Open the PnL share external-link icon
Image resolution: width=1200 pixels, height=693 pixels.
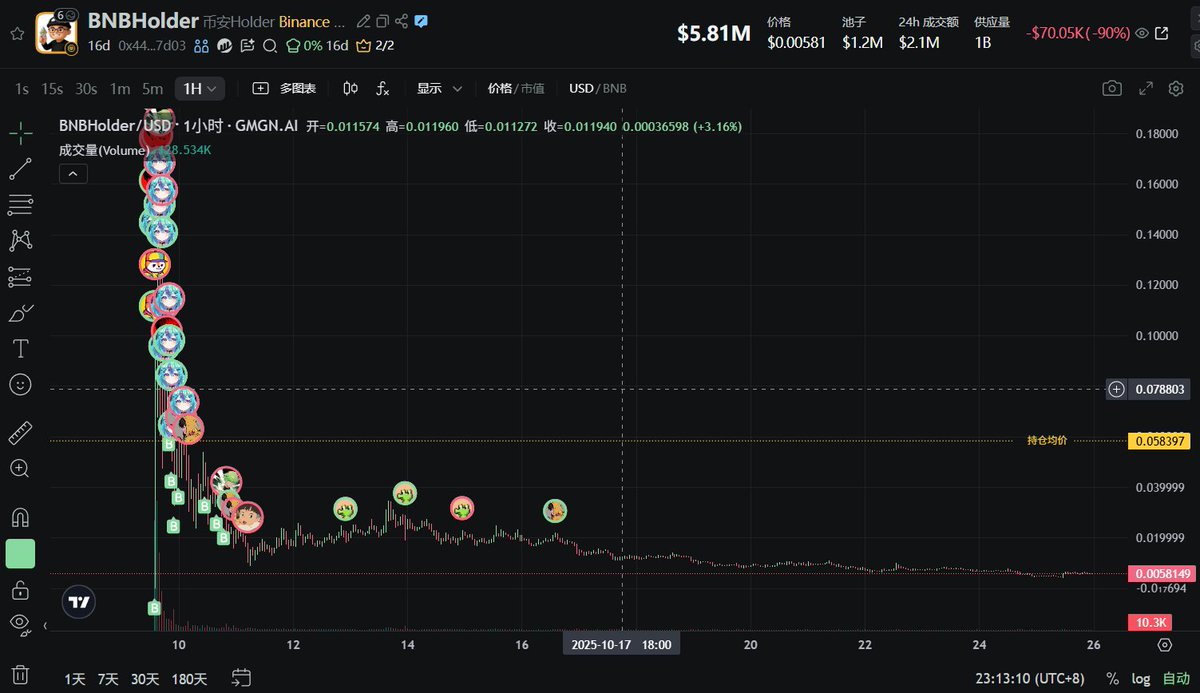(x=1162, y=33)
